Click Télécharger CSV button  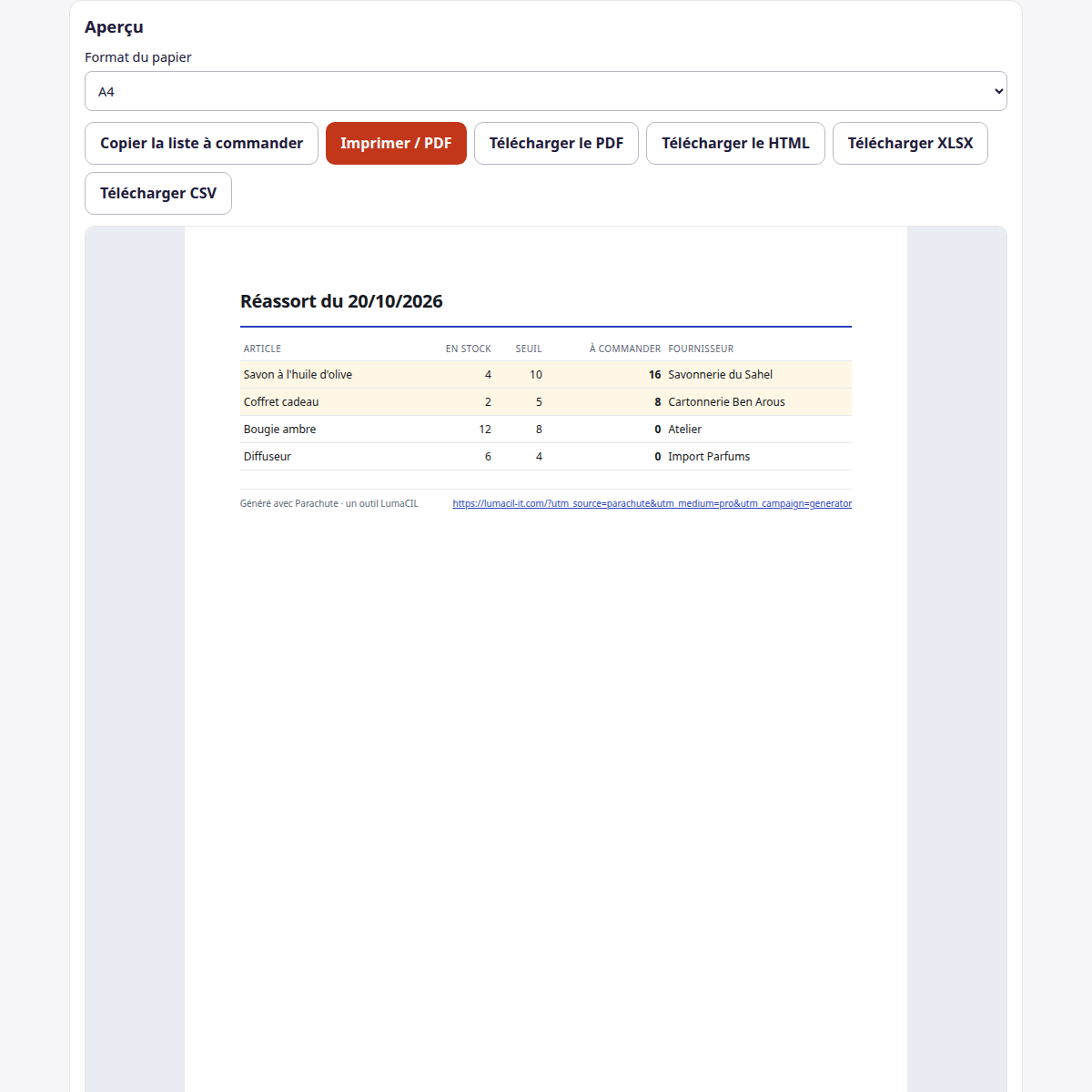pyautogui.click(x=158, y=193)
